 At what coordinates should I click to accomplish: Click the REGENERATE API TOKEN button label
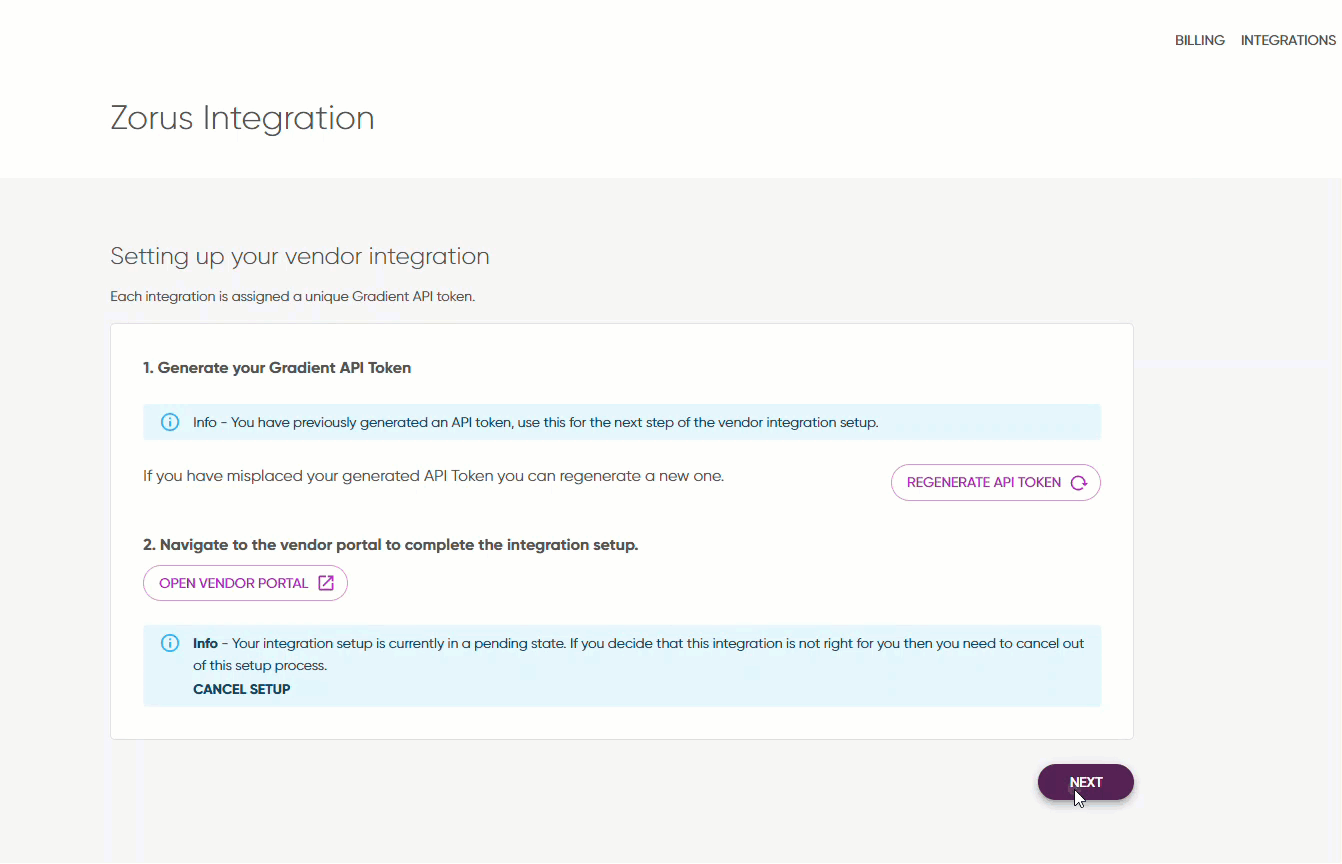[984, 483]
